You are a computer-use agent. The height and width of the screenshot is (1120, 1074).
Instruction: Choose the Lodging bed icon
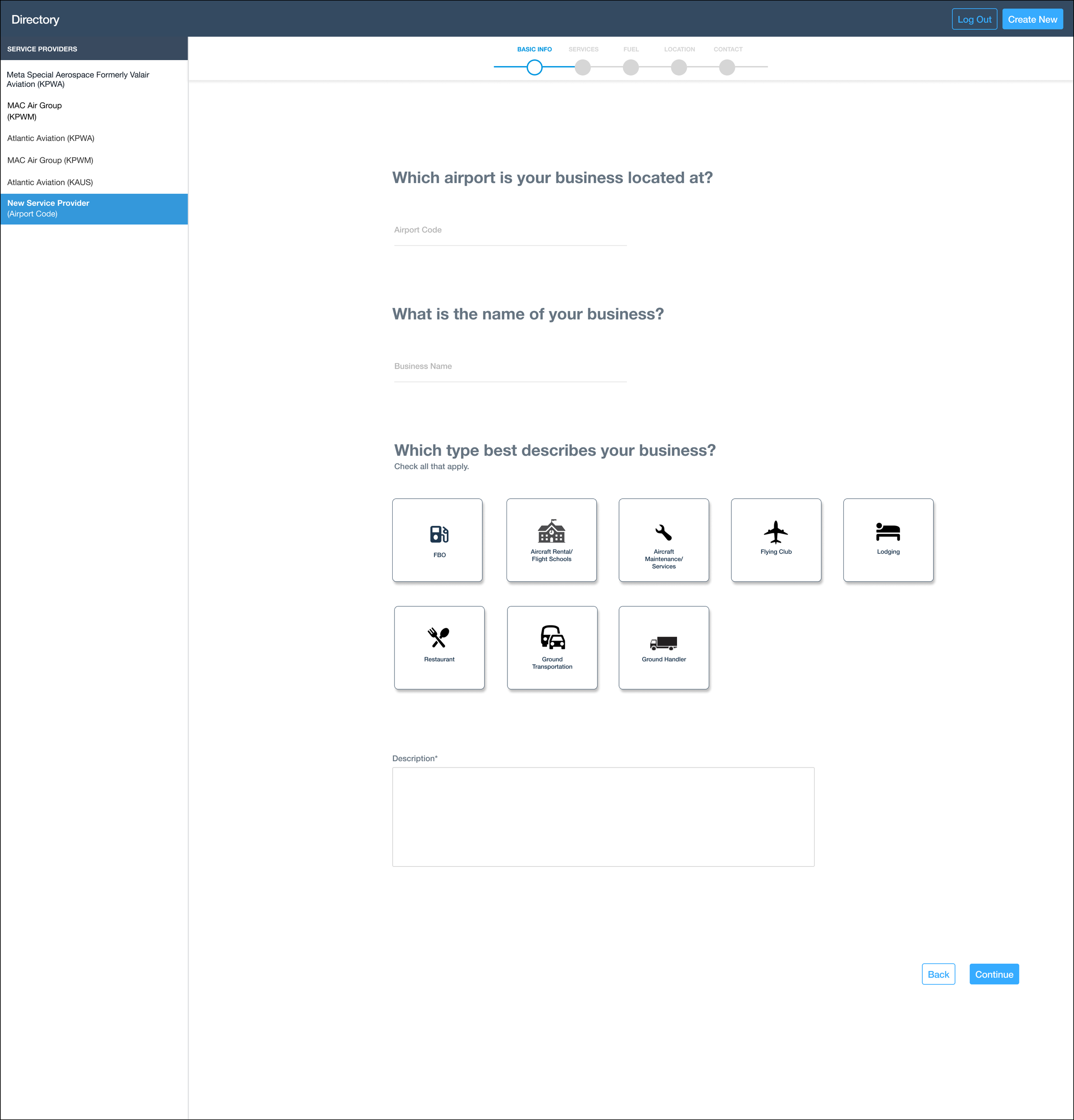coord(888,532)
